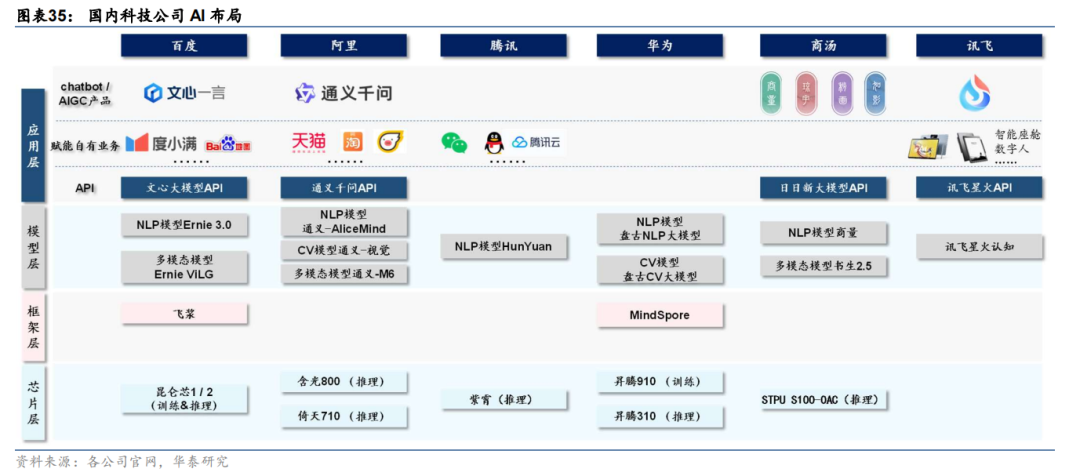This screenshot has height=476, width=1080.
Task: Click the 文心大模型API box
Action: (184, 187)
